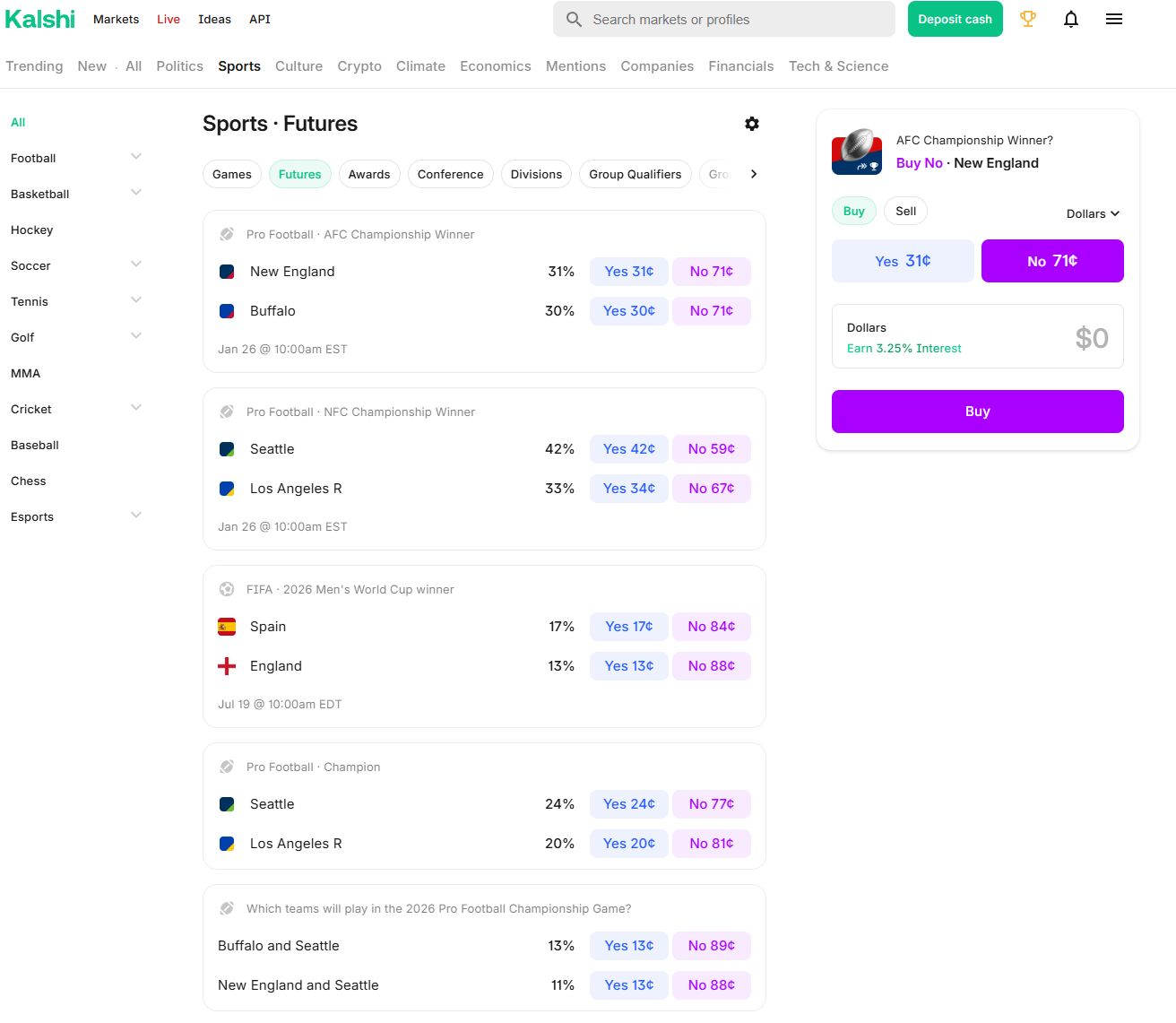Open the Markets menu item
The width and height of the screenshot is (1176, 1023).
[116, 19]
